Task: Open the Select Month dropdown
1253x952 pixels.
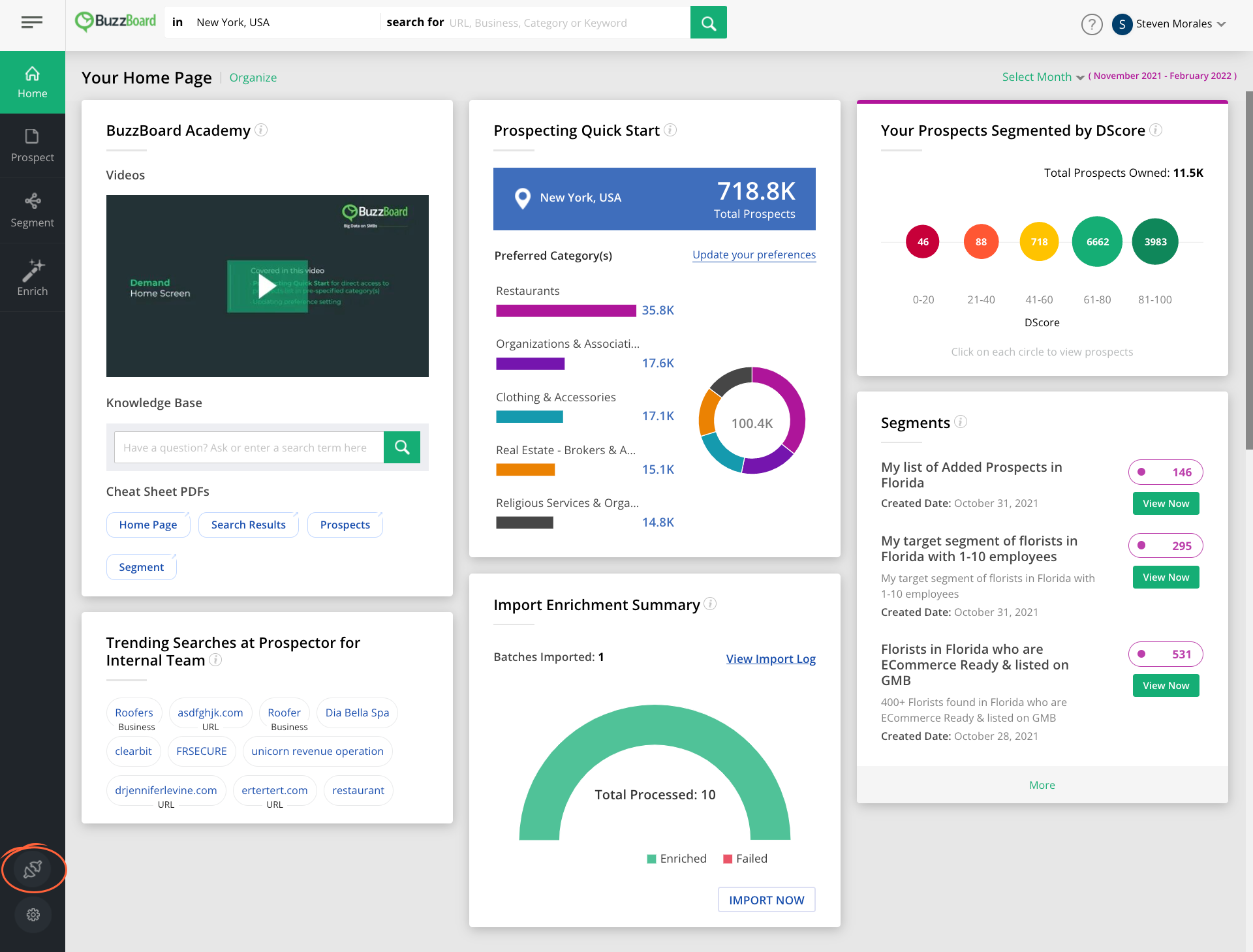Action: [1043, 77]
